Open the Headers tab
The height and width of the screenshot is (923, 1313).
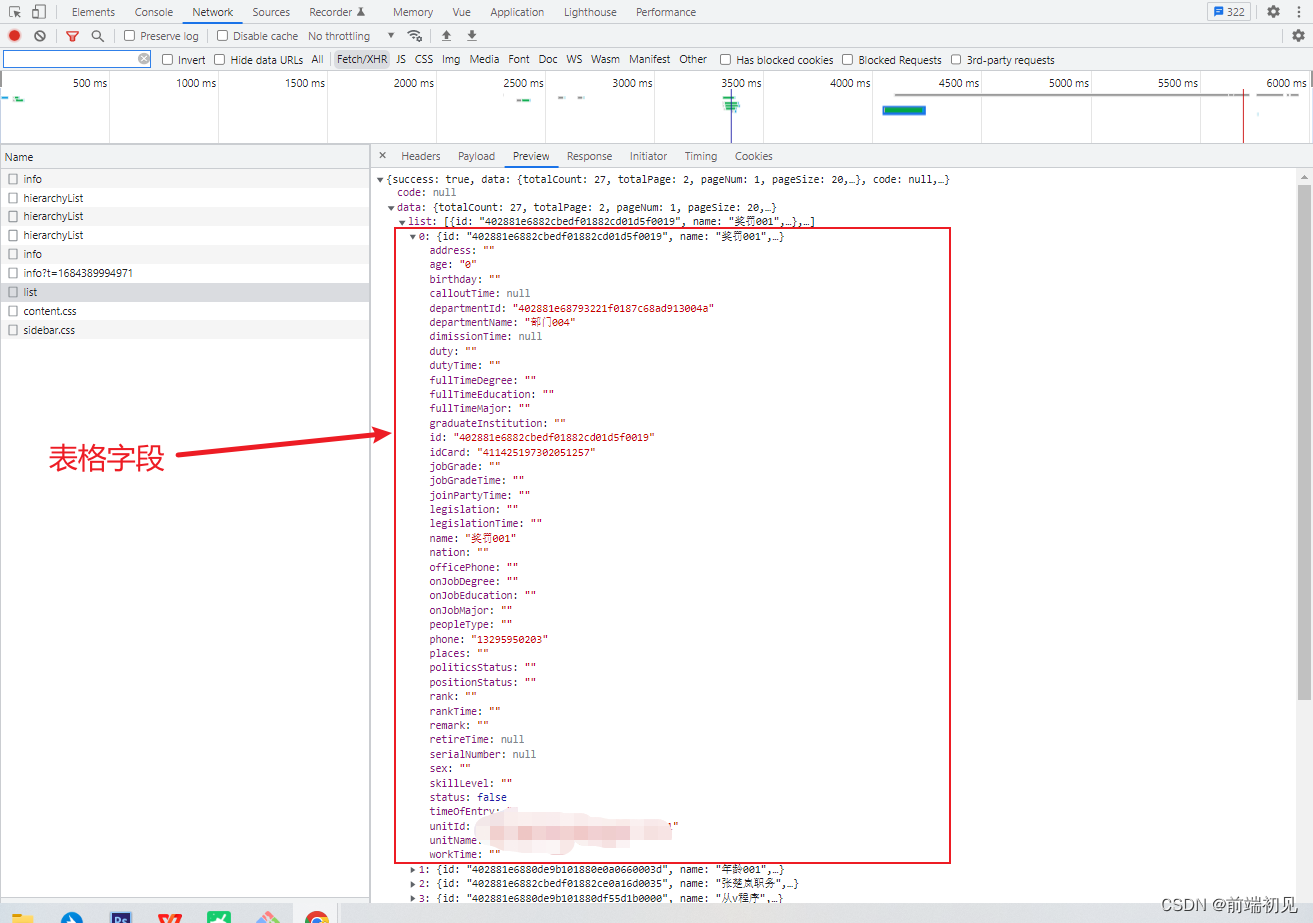[x=421, y=156]
